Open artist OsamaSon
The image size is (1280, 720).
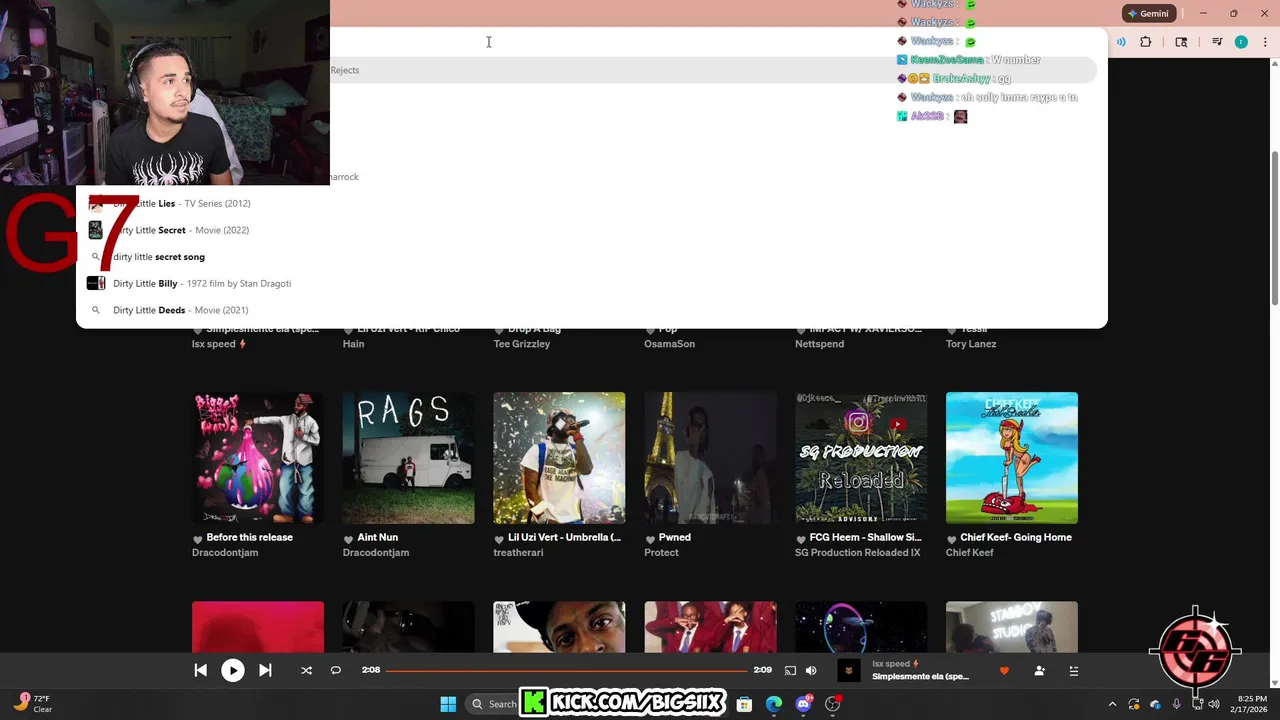coord(669,344)
